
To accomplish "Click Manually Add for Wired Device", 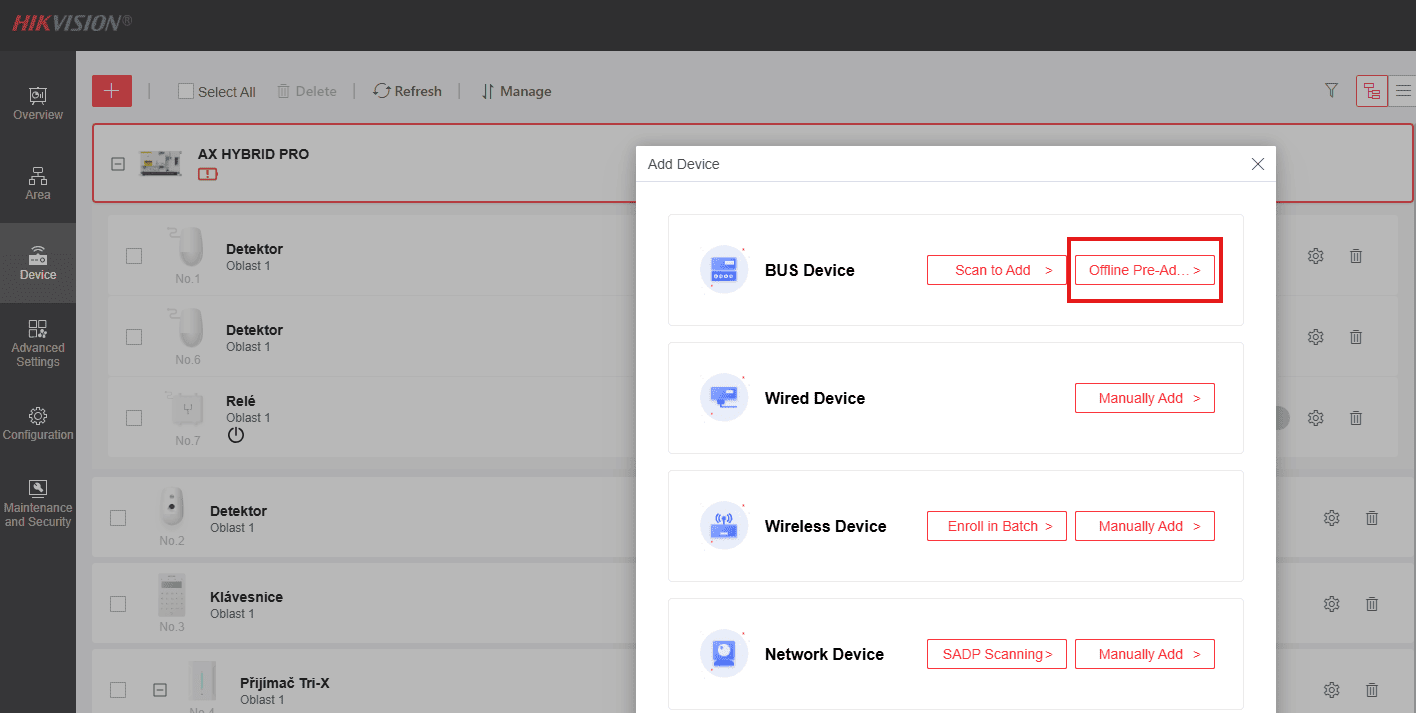I will coord(1145,398).
